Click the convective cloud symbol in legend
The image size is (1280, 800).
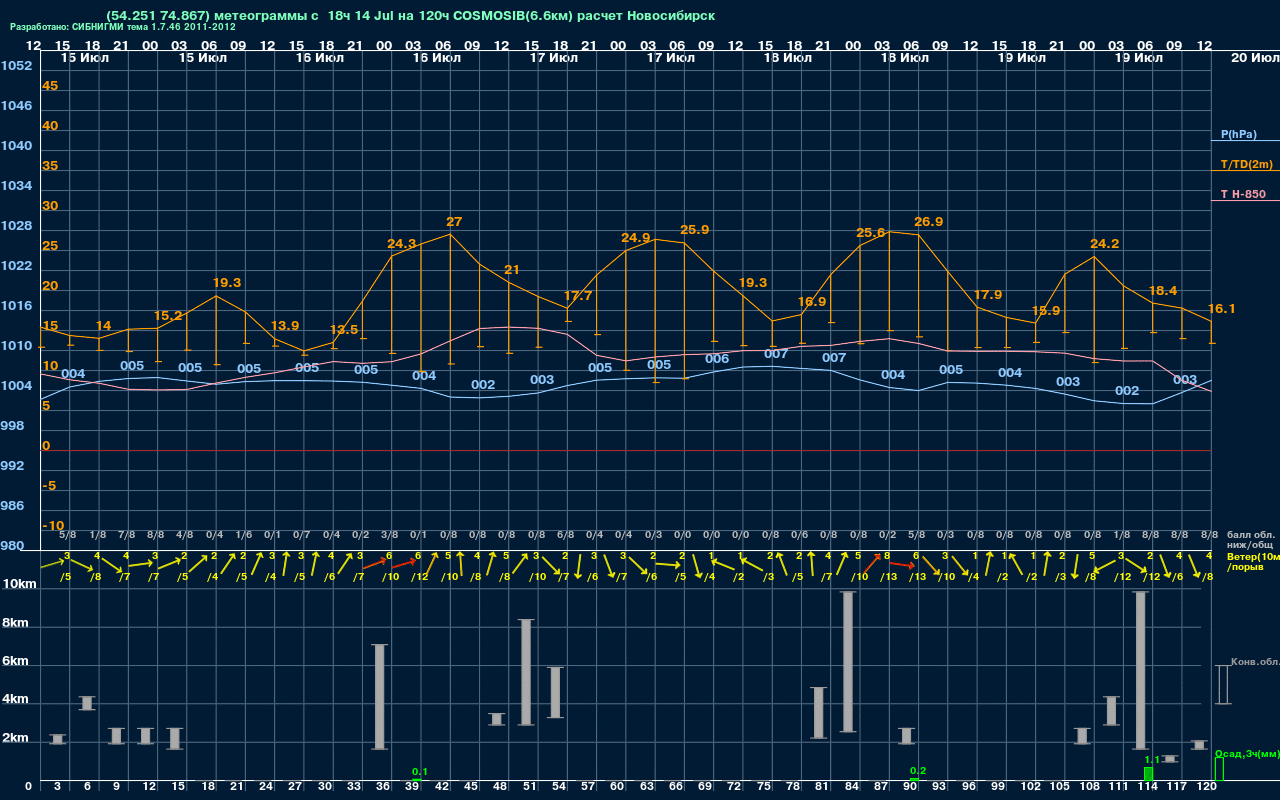(1223, 685)
